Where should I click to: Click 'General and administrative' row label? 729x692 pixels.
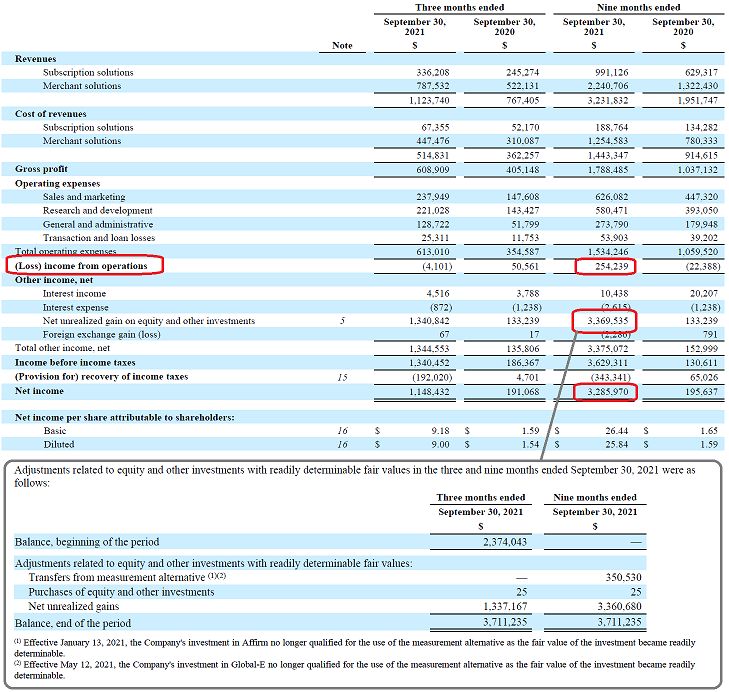pyautogui.click(x=98, y=225)
